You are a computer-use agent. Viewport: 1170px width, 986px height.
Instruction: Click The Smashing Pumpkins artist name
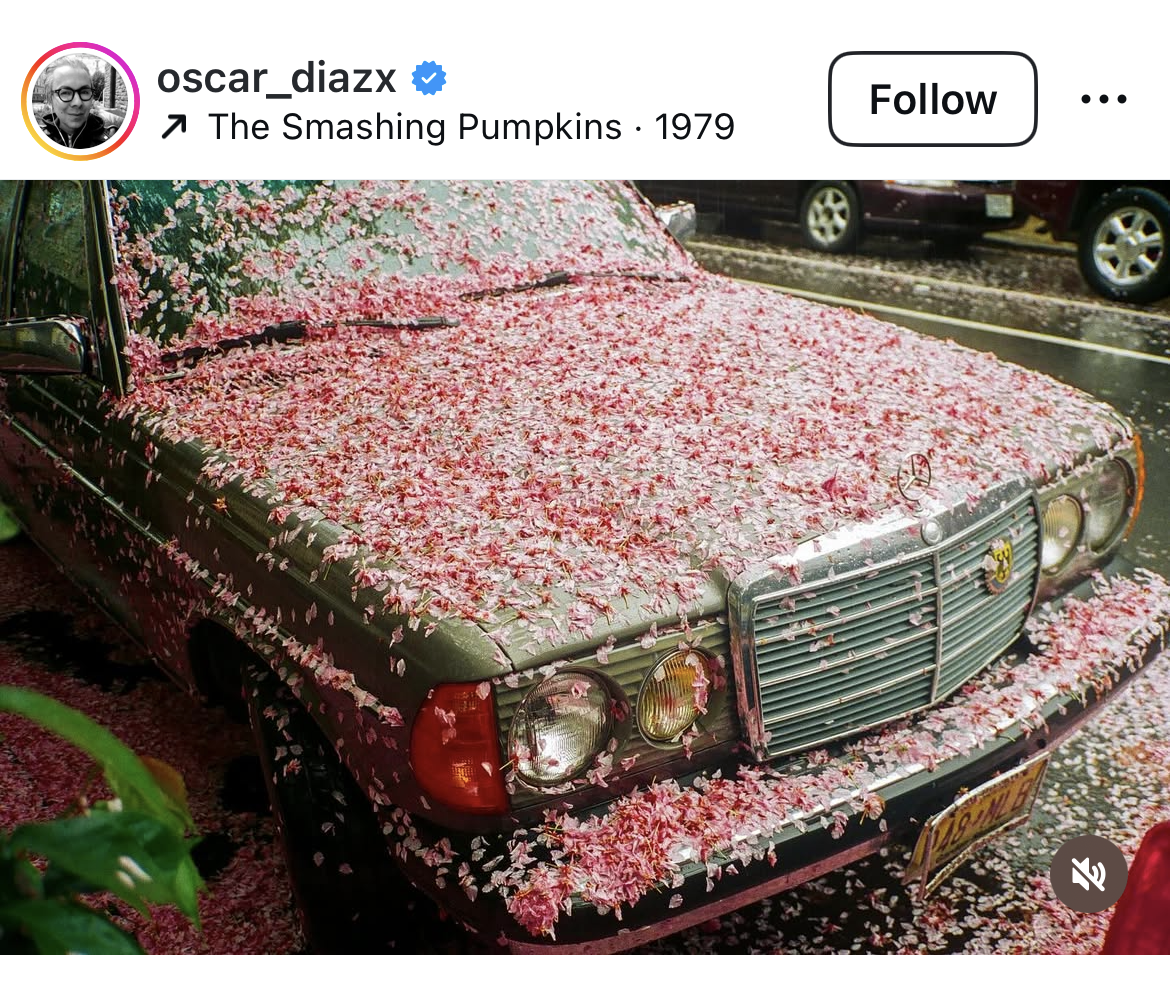click(x=415, y=127)
